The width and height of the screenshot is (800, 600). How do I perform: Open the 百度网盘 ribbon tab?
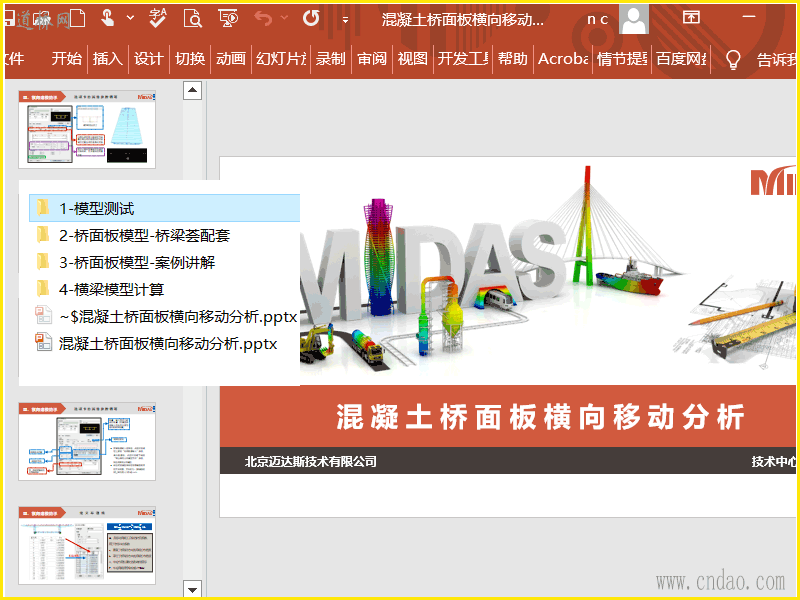click(x=681, y=59)
